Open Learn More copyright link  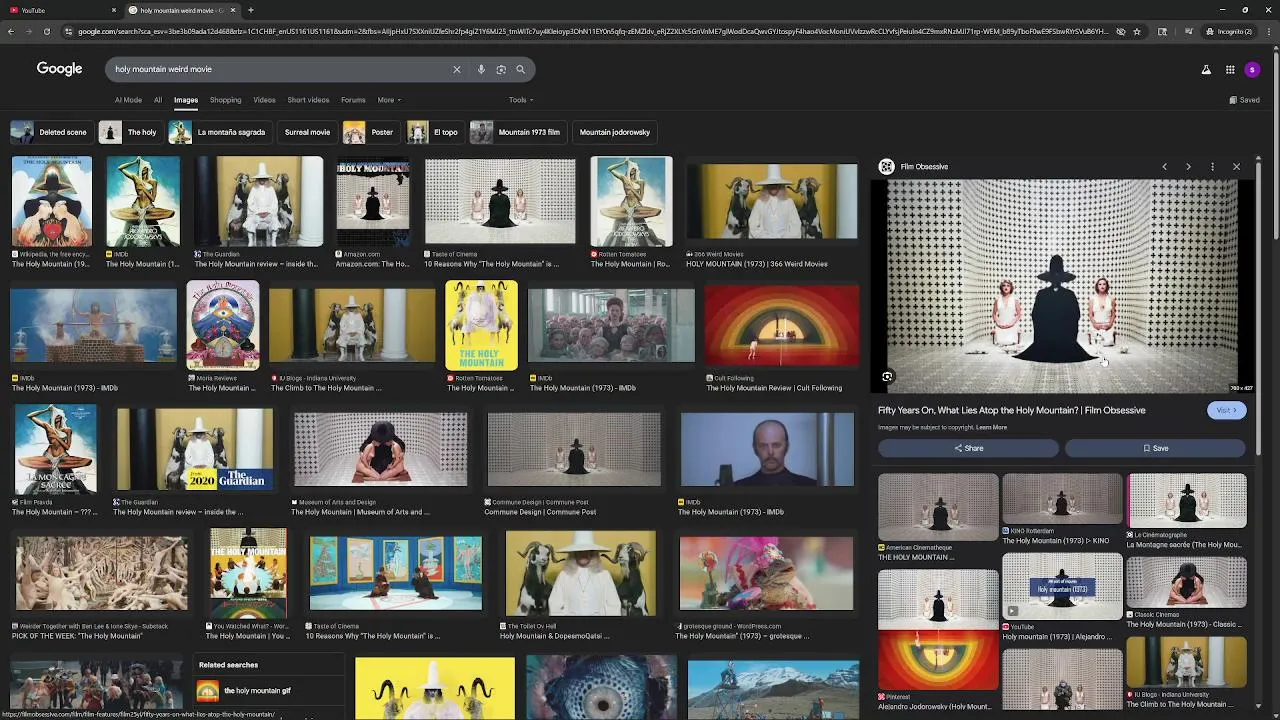(x=991, y=427)
